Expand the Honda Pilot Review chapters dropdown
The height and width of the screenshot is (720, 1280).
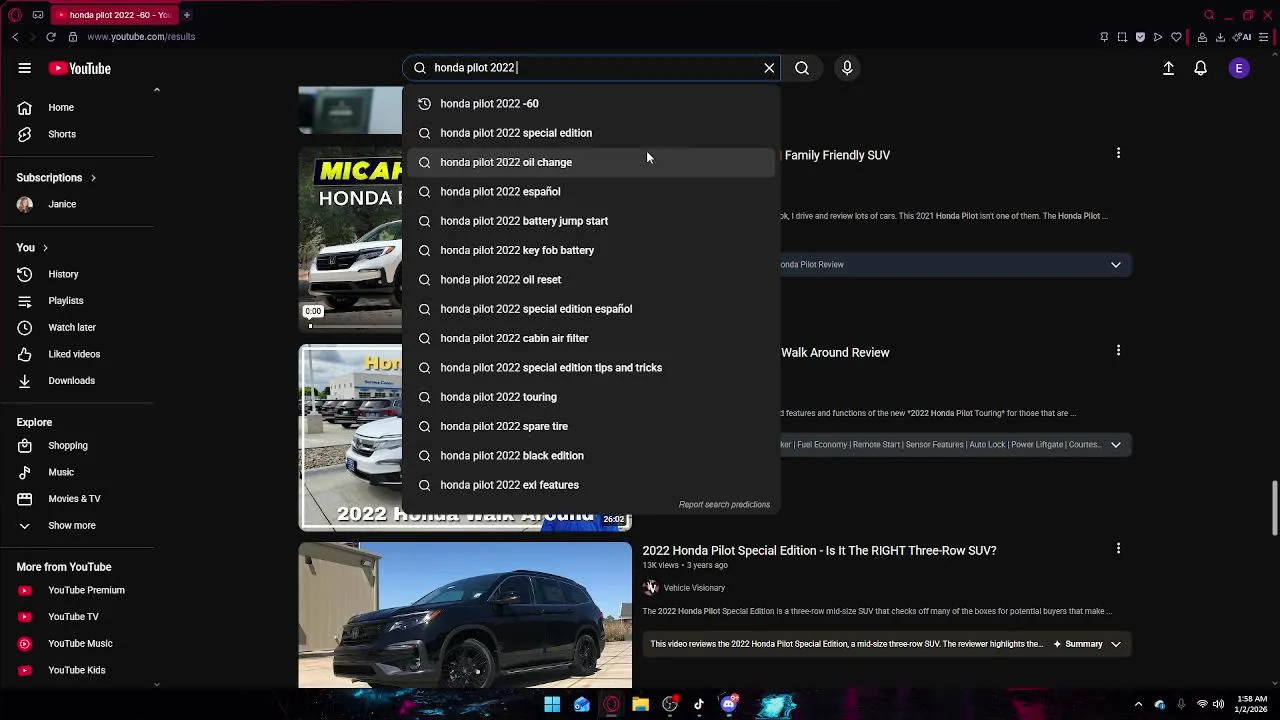1116,265
